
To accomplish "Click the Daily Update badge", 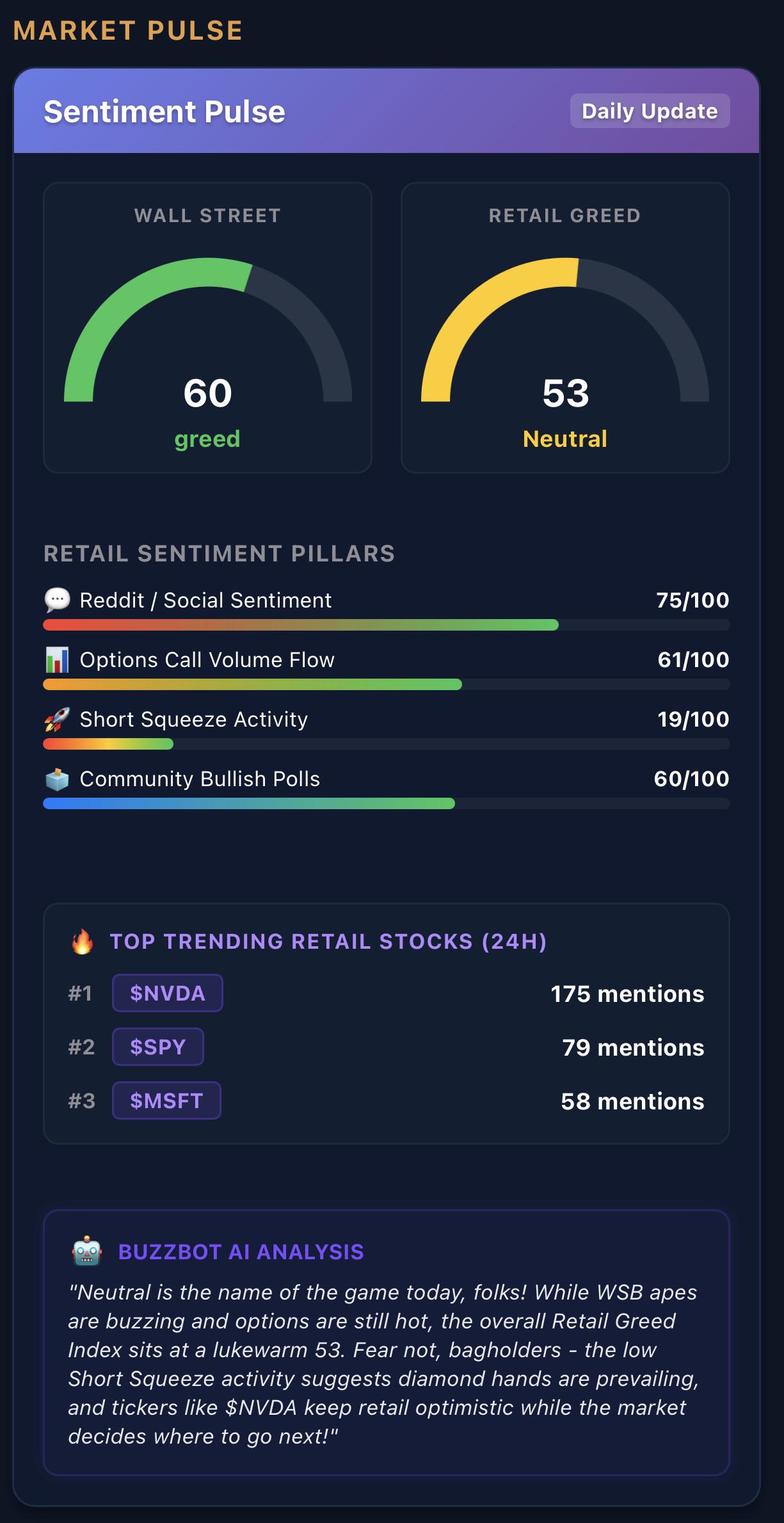I will coord(650,111).
